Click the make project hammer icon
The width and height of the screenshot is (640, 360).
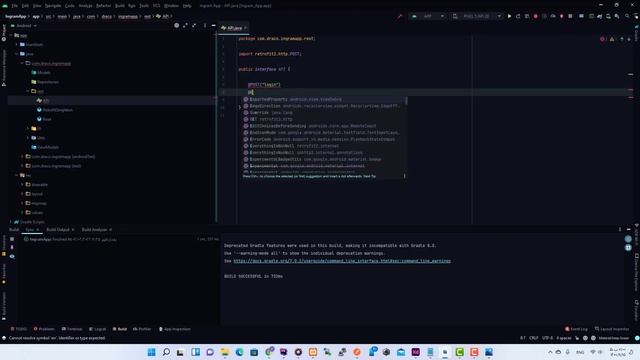click(400, 16)
